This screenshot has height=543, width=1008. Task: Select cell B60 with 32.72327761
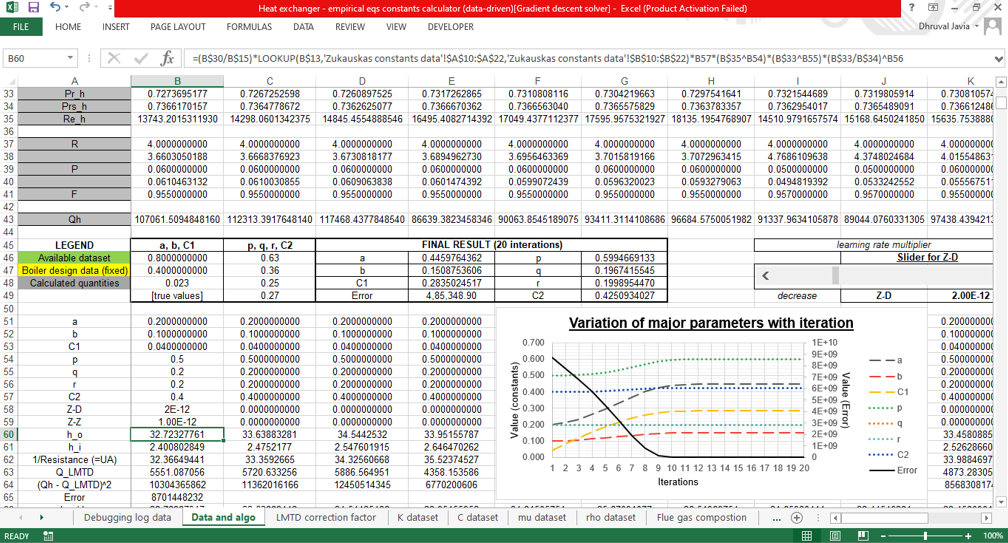pyautogui.click(x=177, y=434)
